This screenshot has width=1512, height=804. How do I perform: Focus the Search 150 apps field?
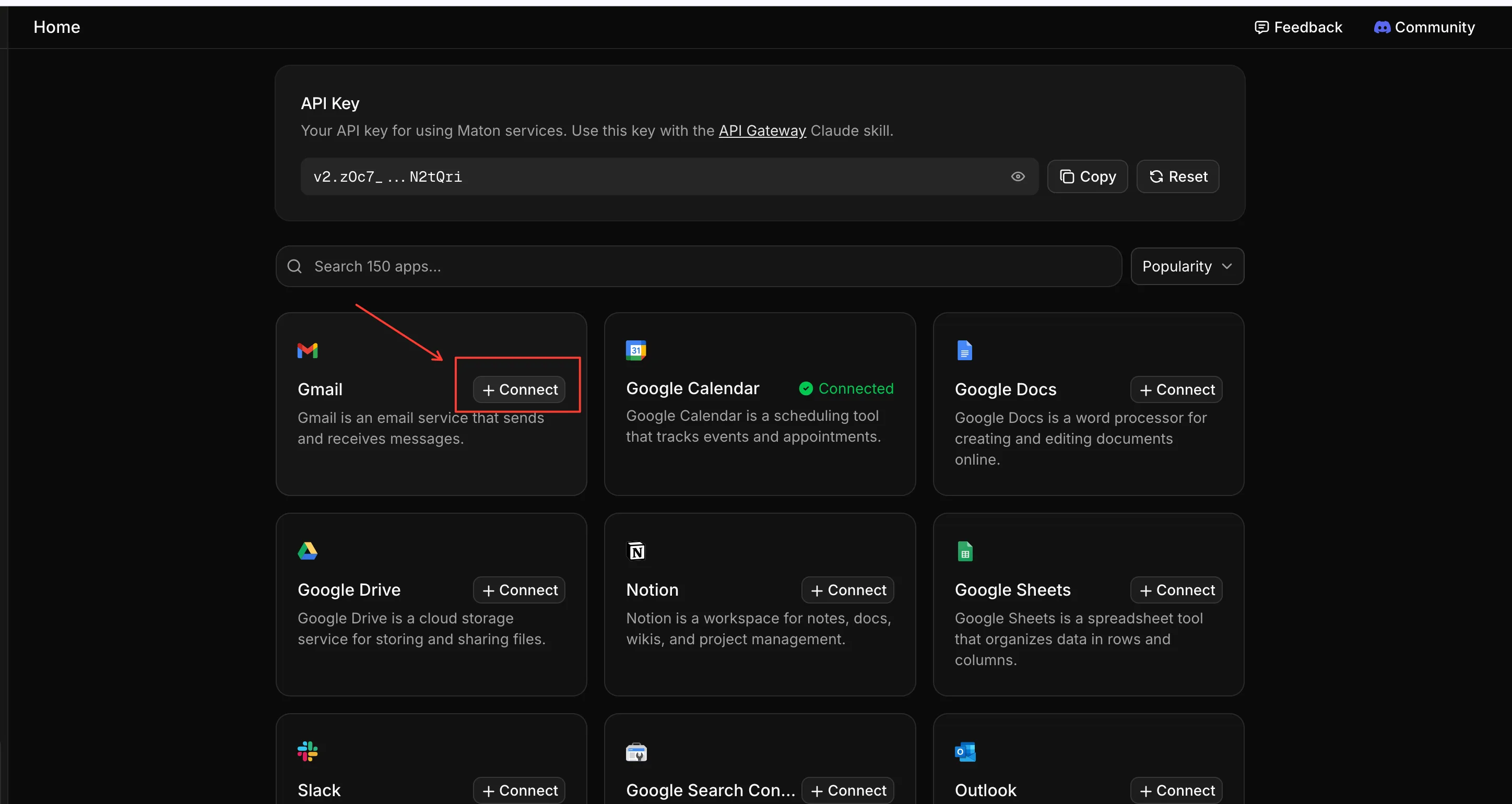click(699, 266)
